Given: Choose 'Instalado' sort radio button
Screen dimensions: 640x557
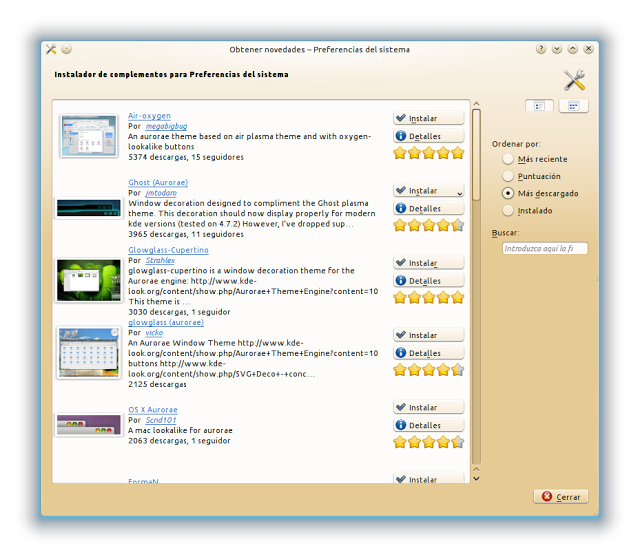Looking at the screenshot, I should 509,210.
